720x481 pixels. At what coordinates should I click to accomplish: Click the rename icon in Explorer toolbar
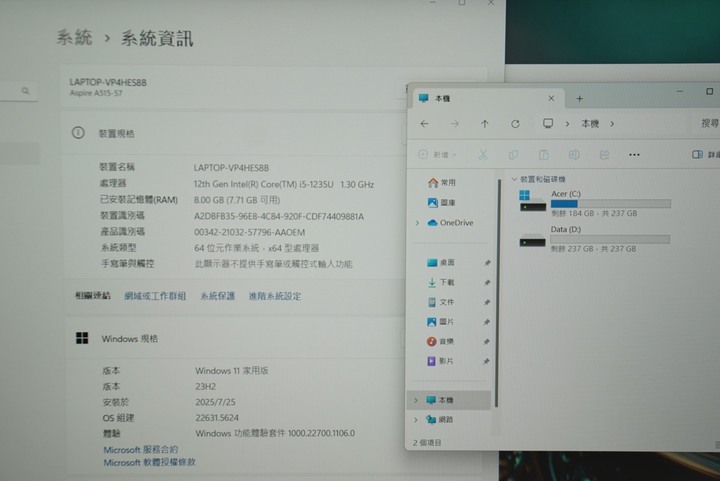(574, 155)
